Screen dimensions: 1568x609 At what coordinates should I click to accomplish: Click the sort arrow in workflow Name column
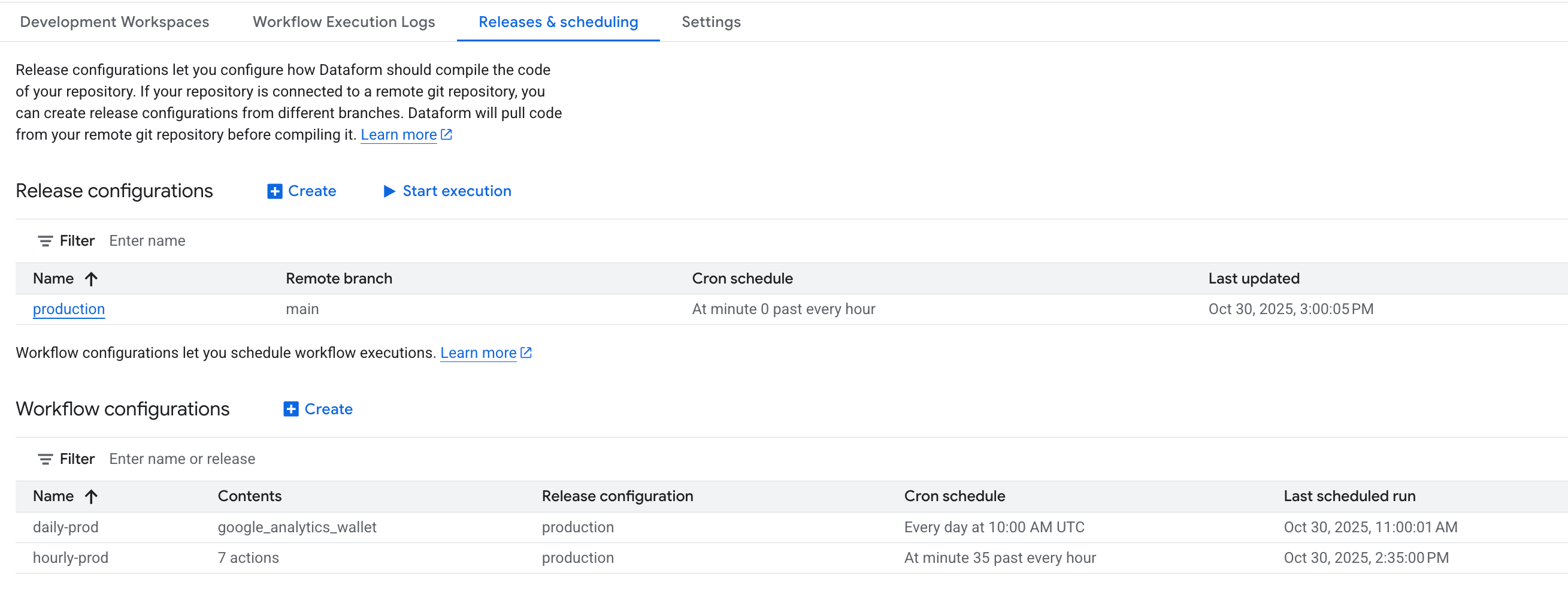91,497
